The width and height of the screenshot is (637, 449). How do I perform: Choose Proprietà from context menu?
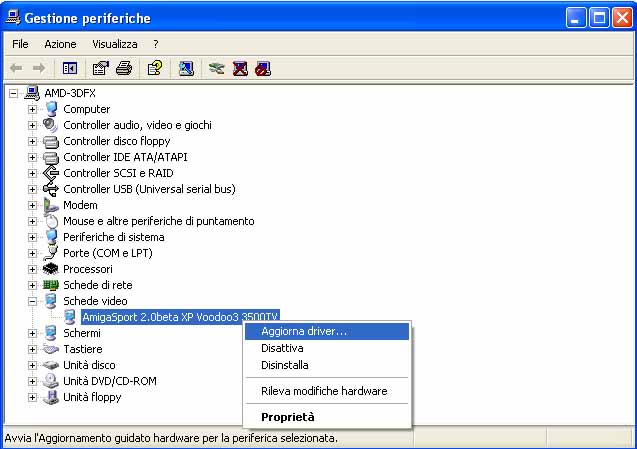pyautogui.click(x=327, y=417)
